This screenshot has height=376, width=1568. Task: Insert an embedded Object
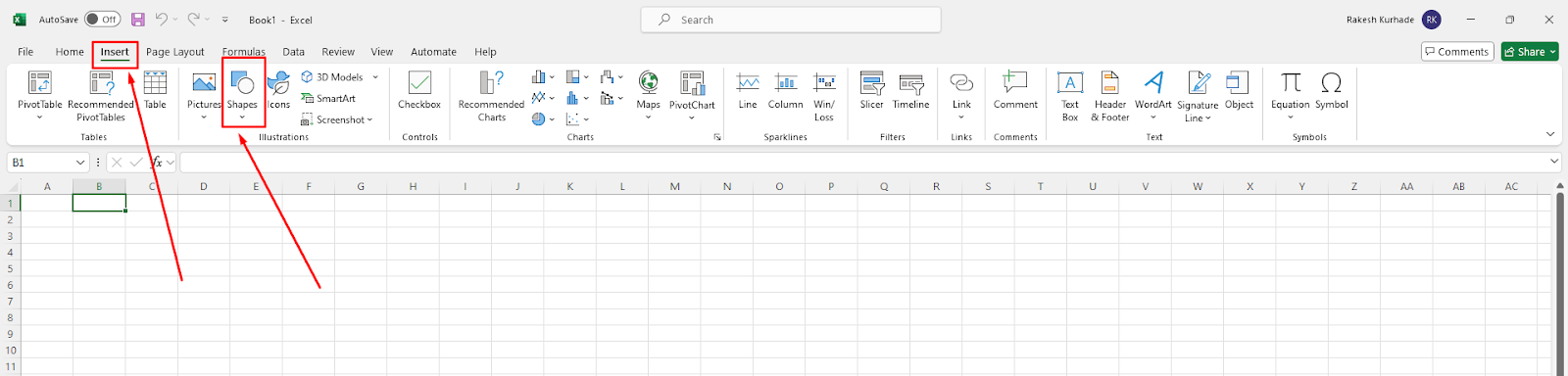tap(1239, 90)
